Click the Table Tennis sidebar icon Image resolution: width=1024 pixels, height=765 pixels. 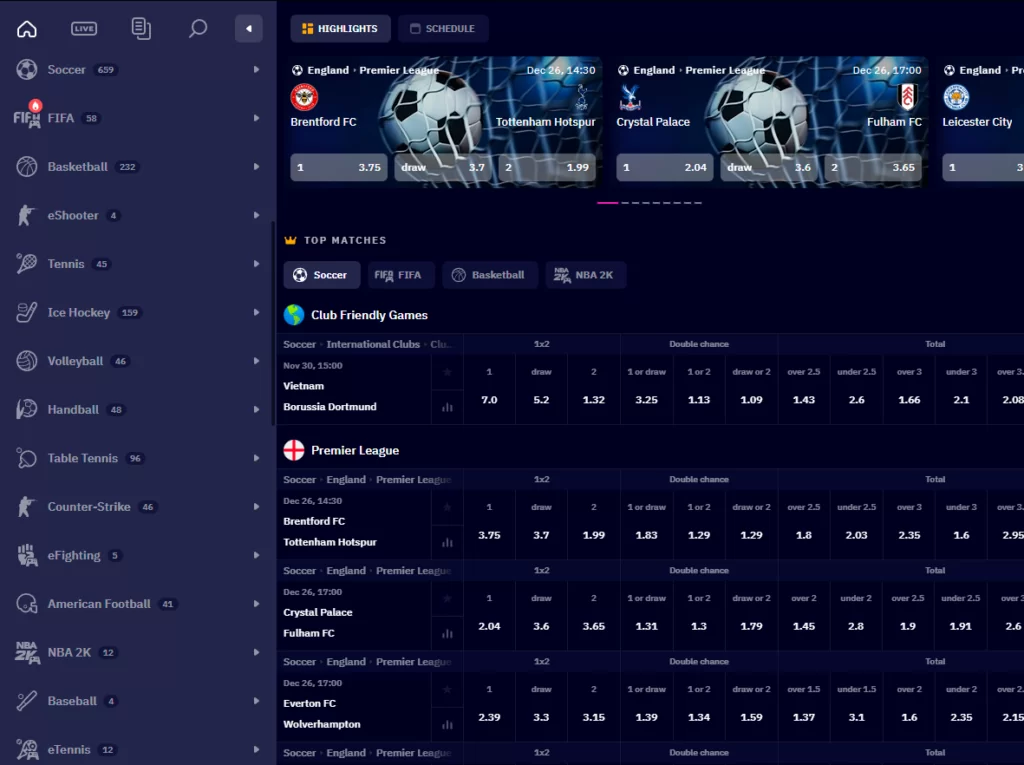click(27, 458)
